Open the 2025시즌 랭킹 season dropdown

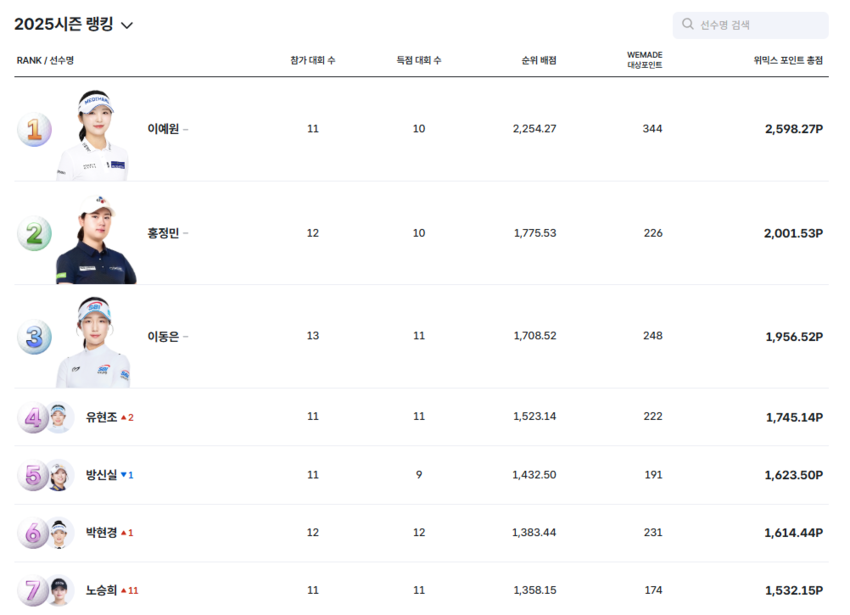coord(126,26)
